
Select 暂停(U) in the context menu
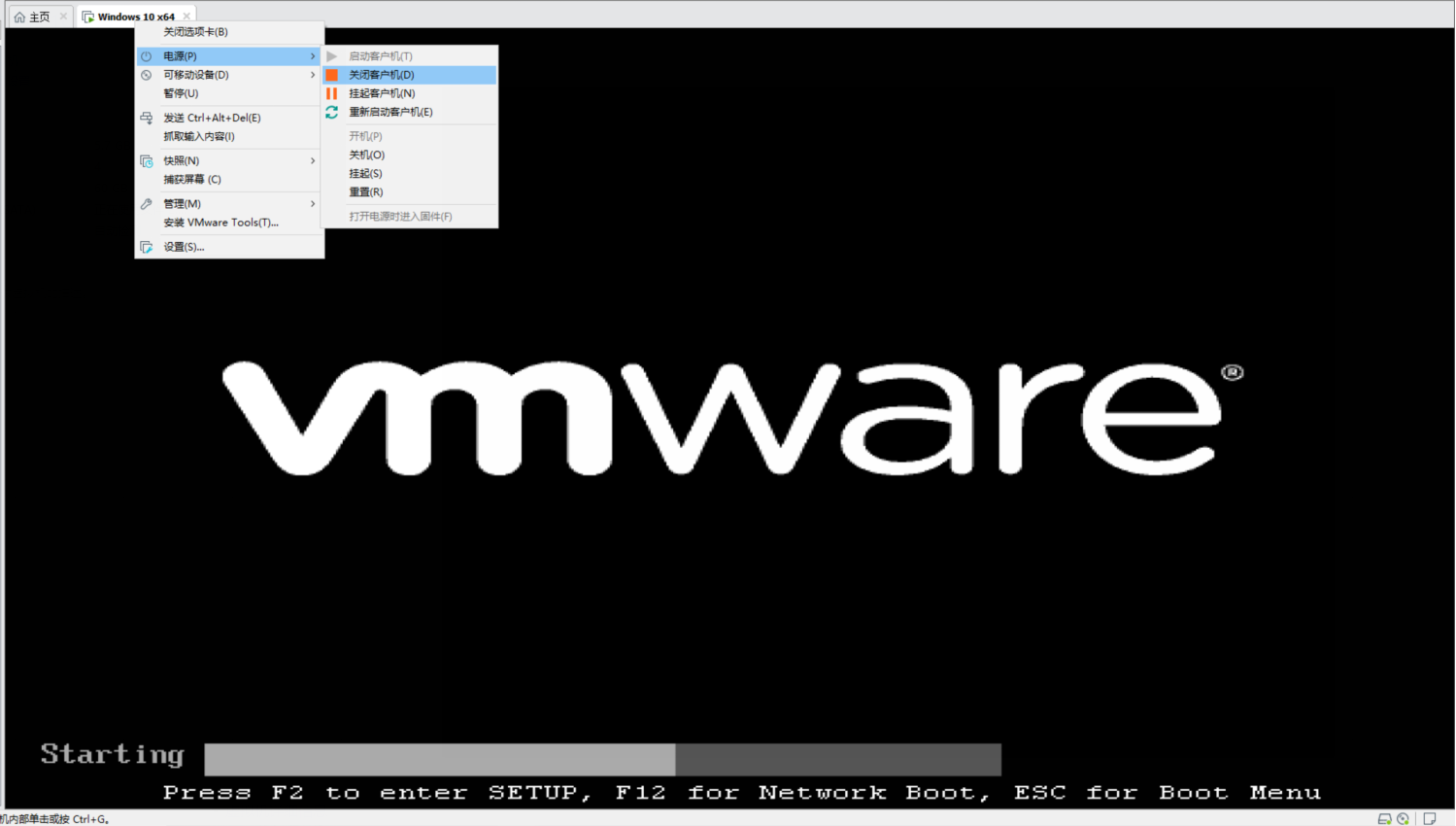tap(229, 93)
